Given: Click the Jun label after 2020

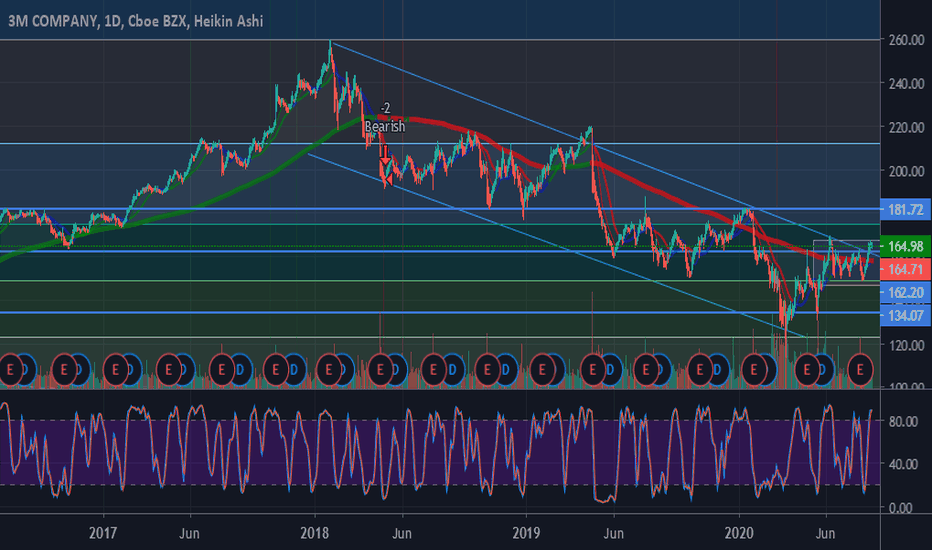Looking at the screenshot, I should [x=825, y=533].
